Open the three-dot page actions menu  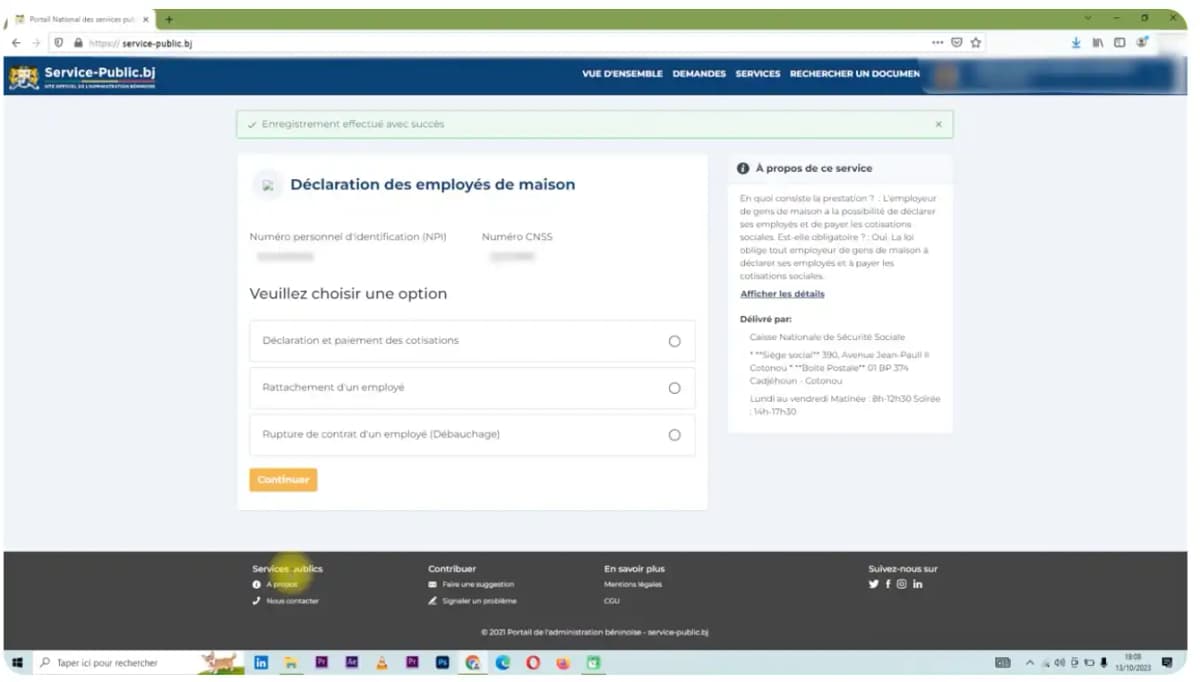coord(937,42)
